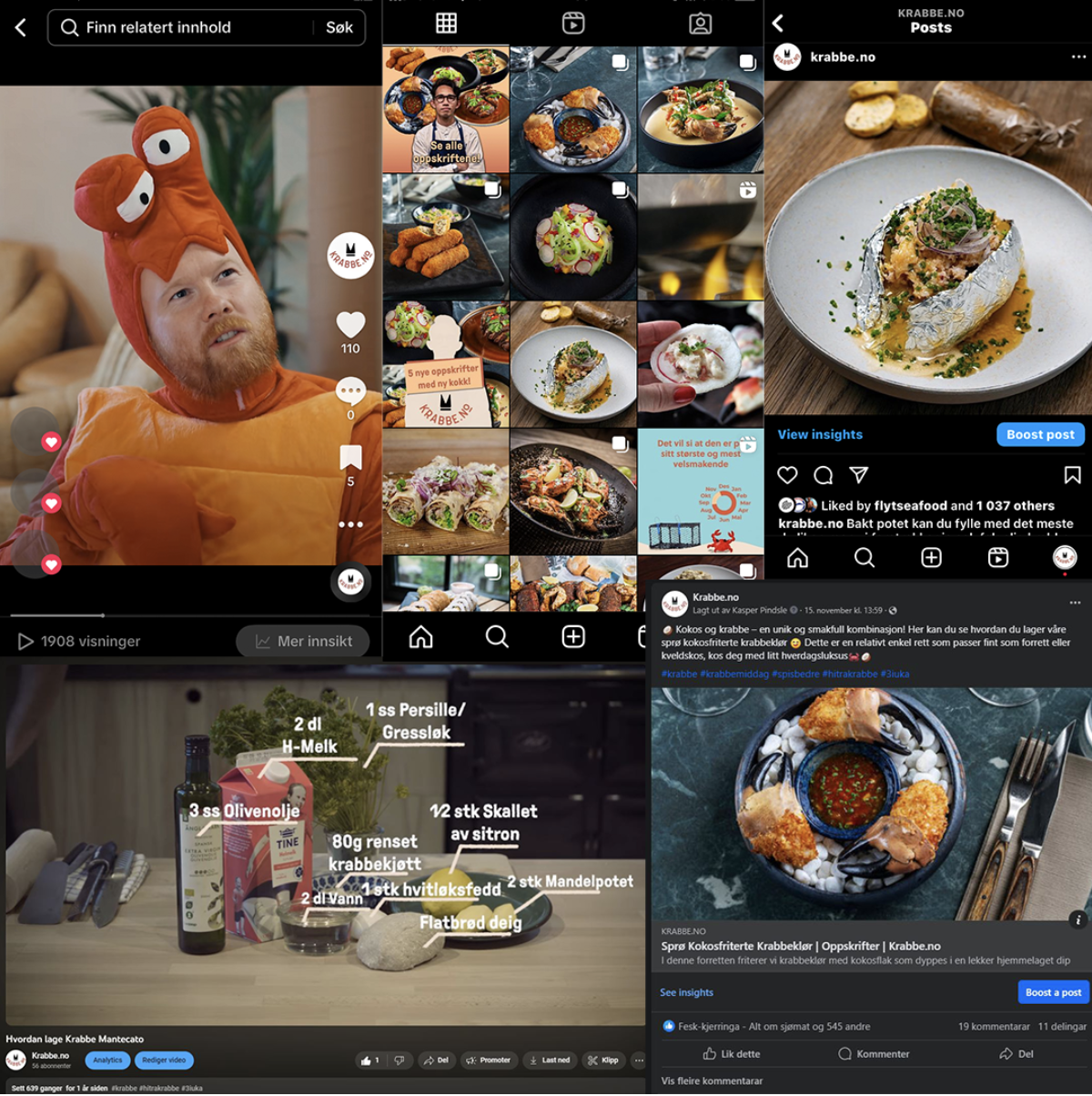Screen dimensions: 1092x1096
Task: Open the TikTok three-dot share menu
Action: coord(350,524)
